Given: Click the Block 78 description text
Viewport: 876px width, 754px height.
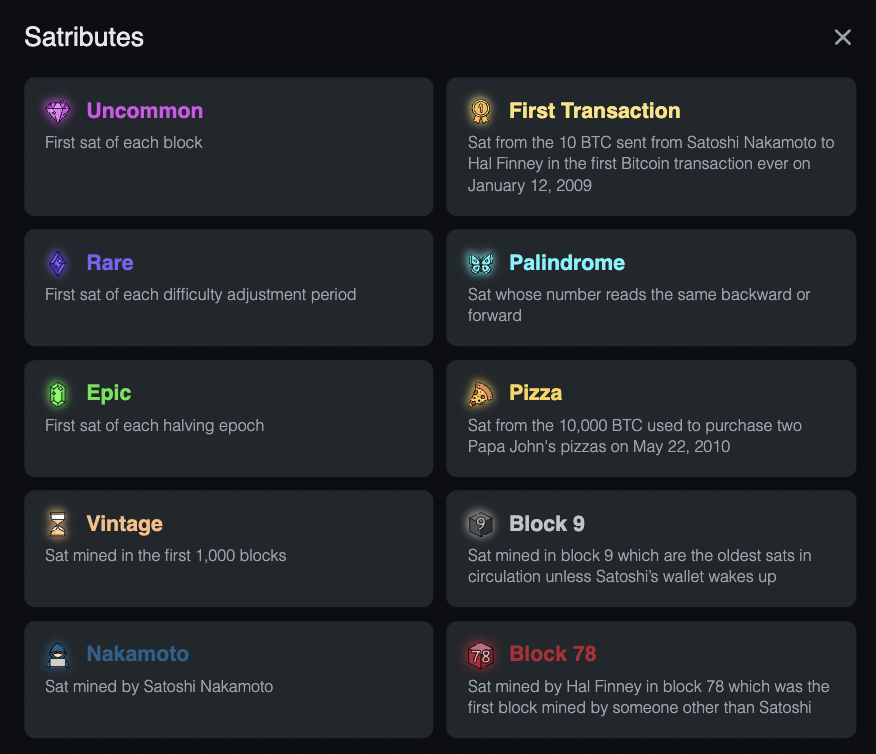Looking at the screenshot, I should coord(649,696).
